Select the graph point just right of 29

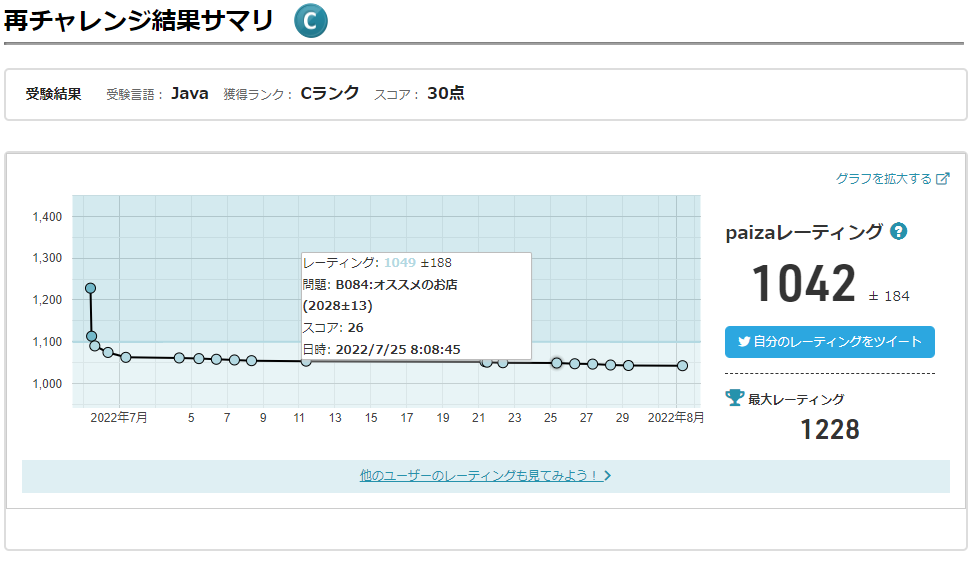pyautogui.click(x=628, y=366)
